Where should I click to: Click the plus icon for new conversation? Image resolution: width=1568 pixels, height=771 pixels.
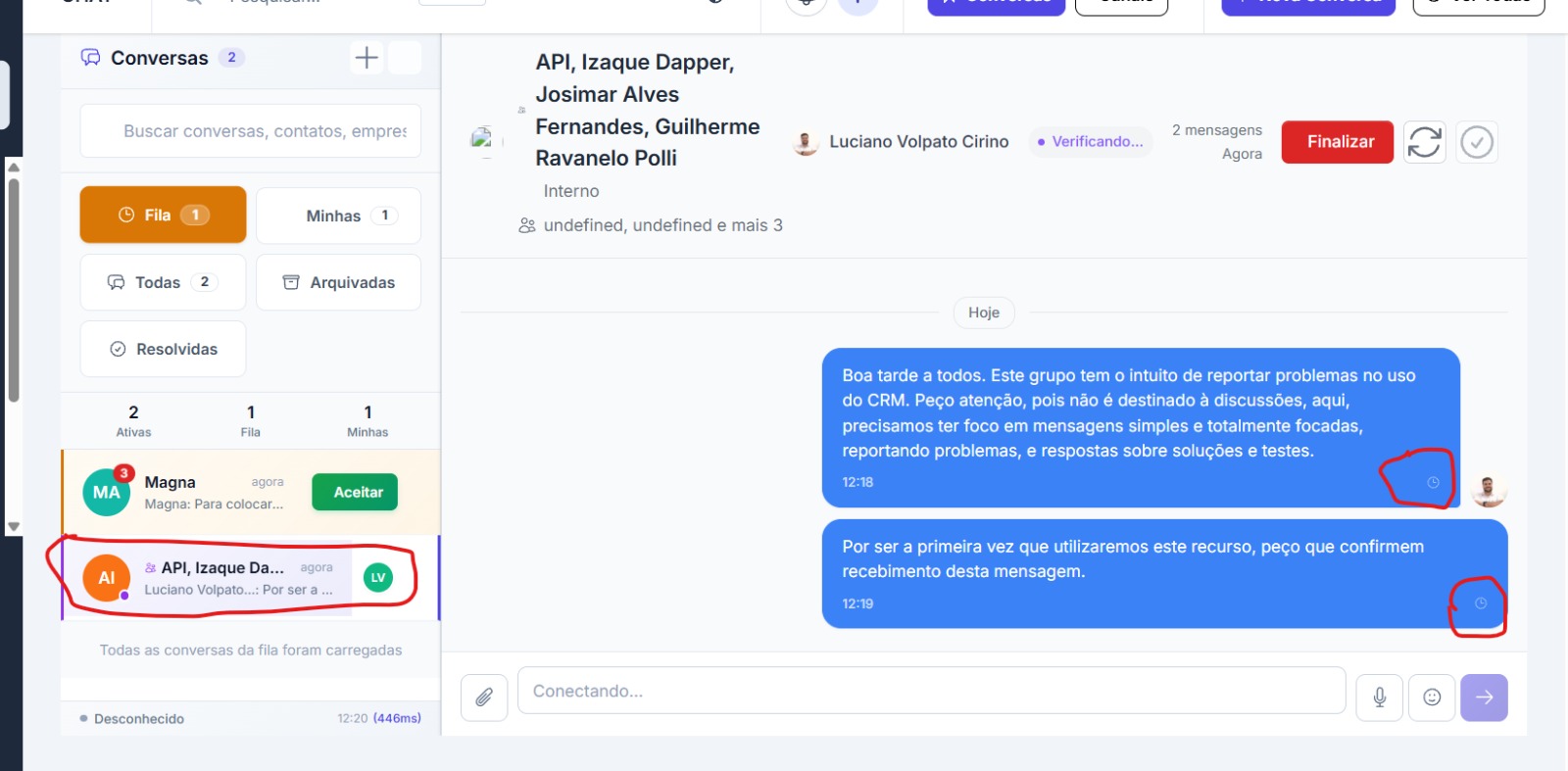click(367, 58)
